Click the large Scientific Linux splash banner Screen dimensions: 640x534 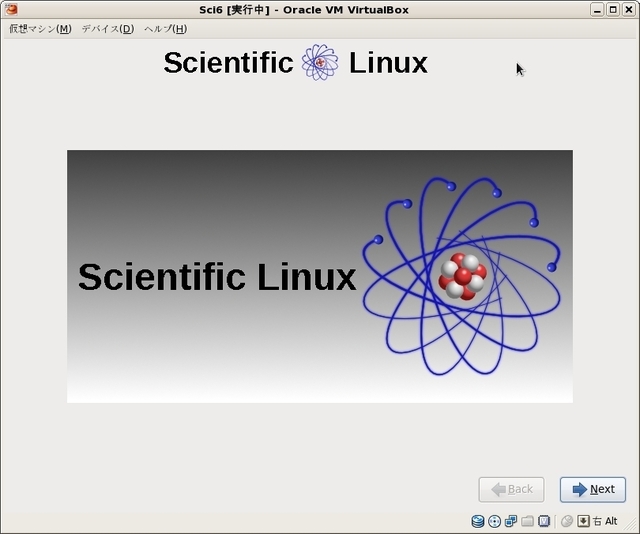point(320,276)
